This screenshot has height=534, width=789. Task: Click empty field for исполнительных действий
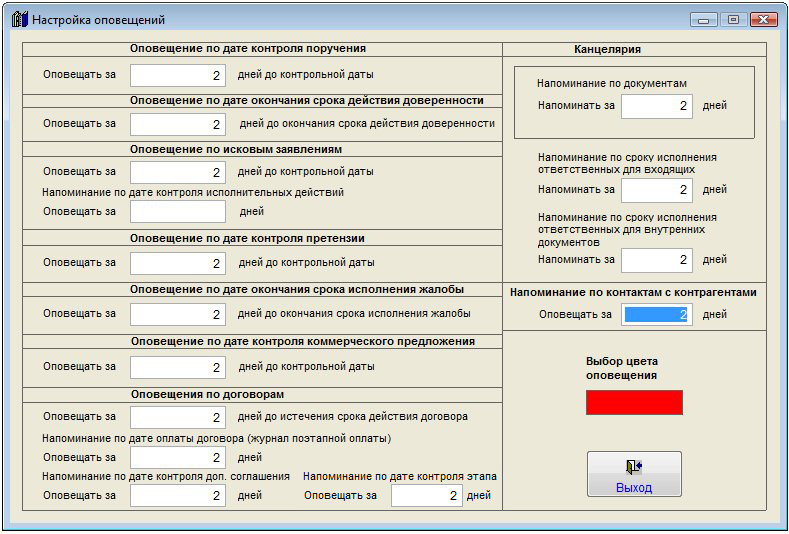pyautogui.click(x=178, y=211)
